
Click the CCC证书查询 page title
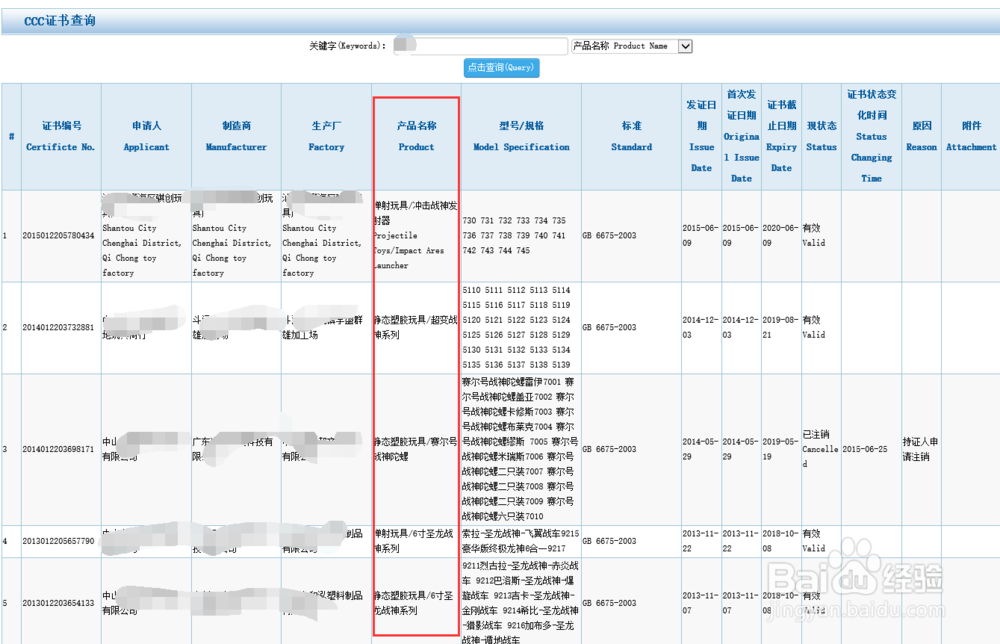click(x=60, y=21)
